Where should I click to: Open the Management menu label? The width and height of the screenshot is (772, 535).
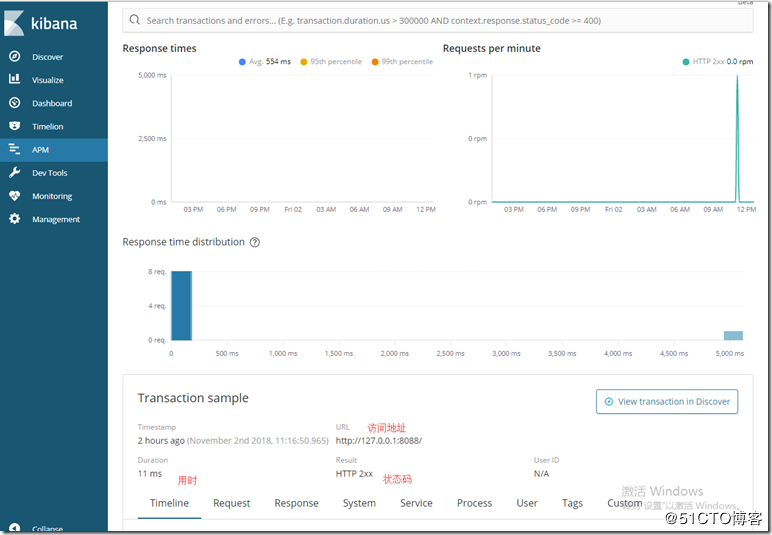[56, 220]
